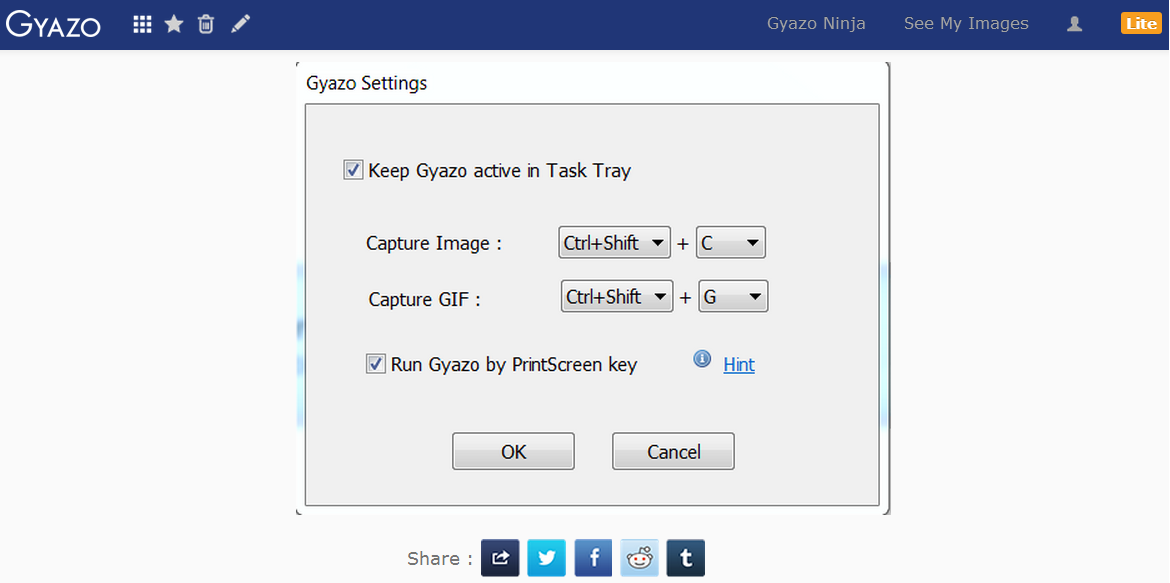
Task: Open the image grid view icon
Action: 142,25
